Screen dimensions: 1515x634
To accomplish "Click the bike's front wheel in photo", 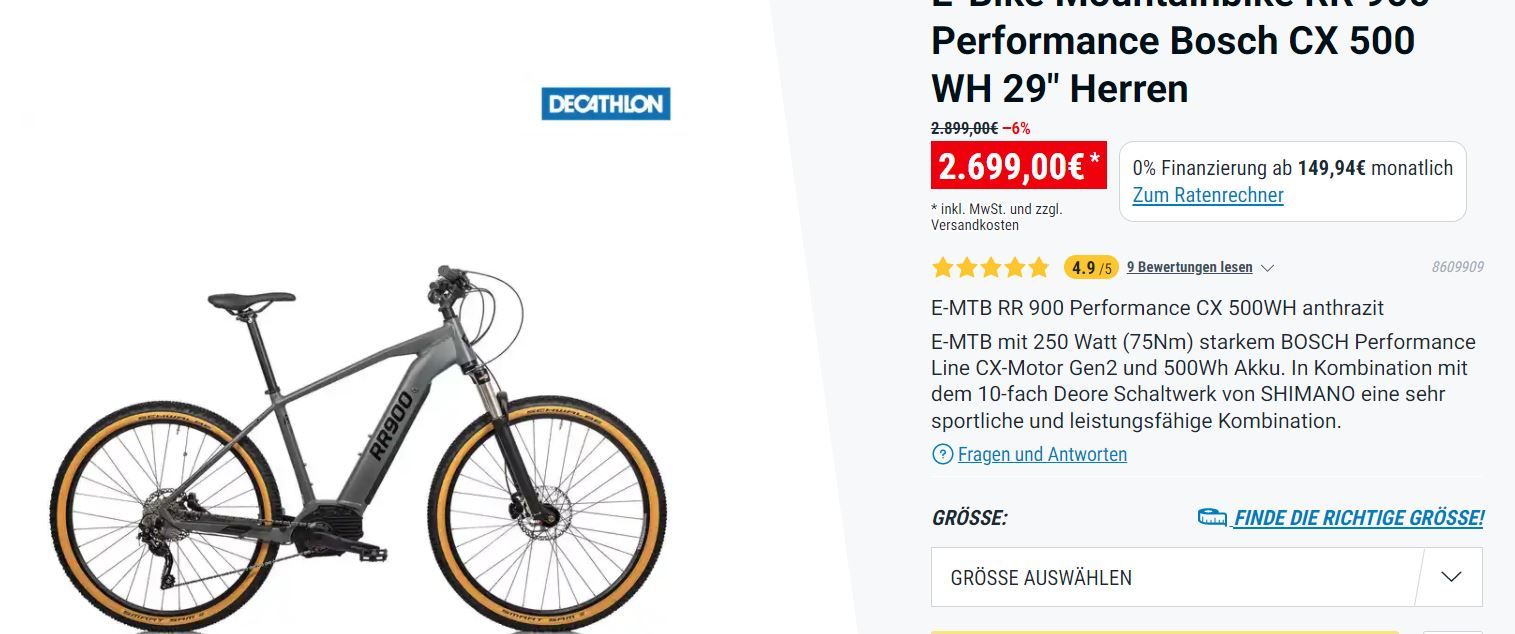I will pyautogui.click(x=548, y=512).
